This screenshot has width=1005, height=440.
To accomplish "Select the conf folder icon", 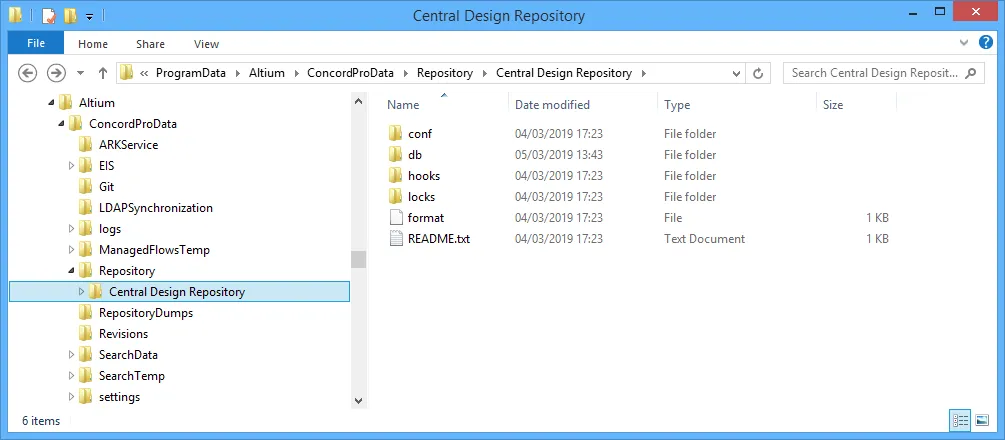I will click(396, 134).
